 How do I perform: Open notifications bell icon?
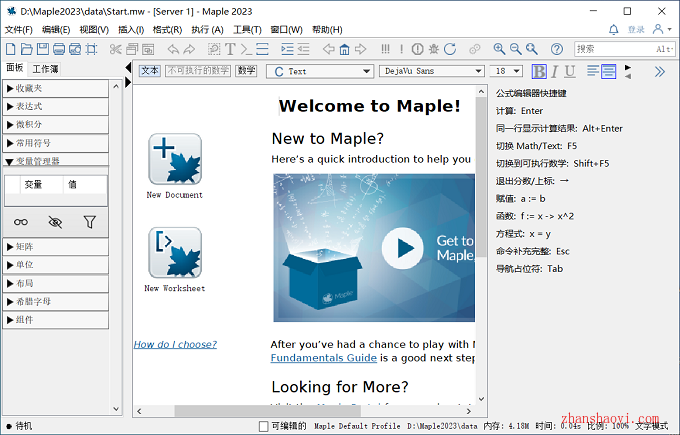614,29
